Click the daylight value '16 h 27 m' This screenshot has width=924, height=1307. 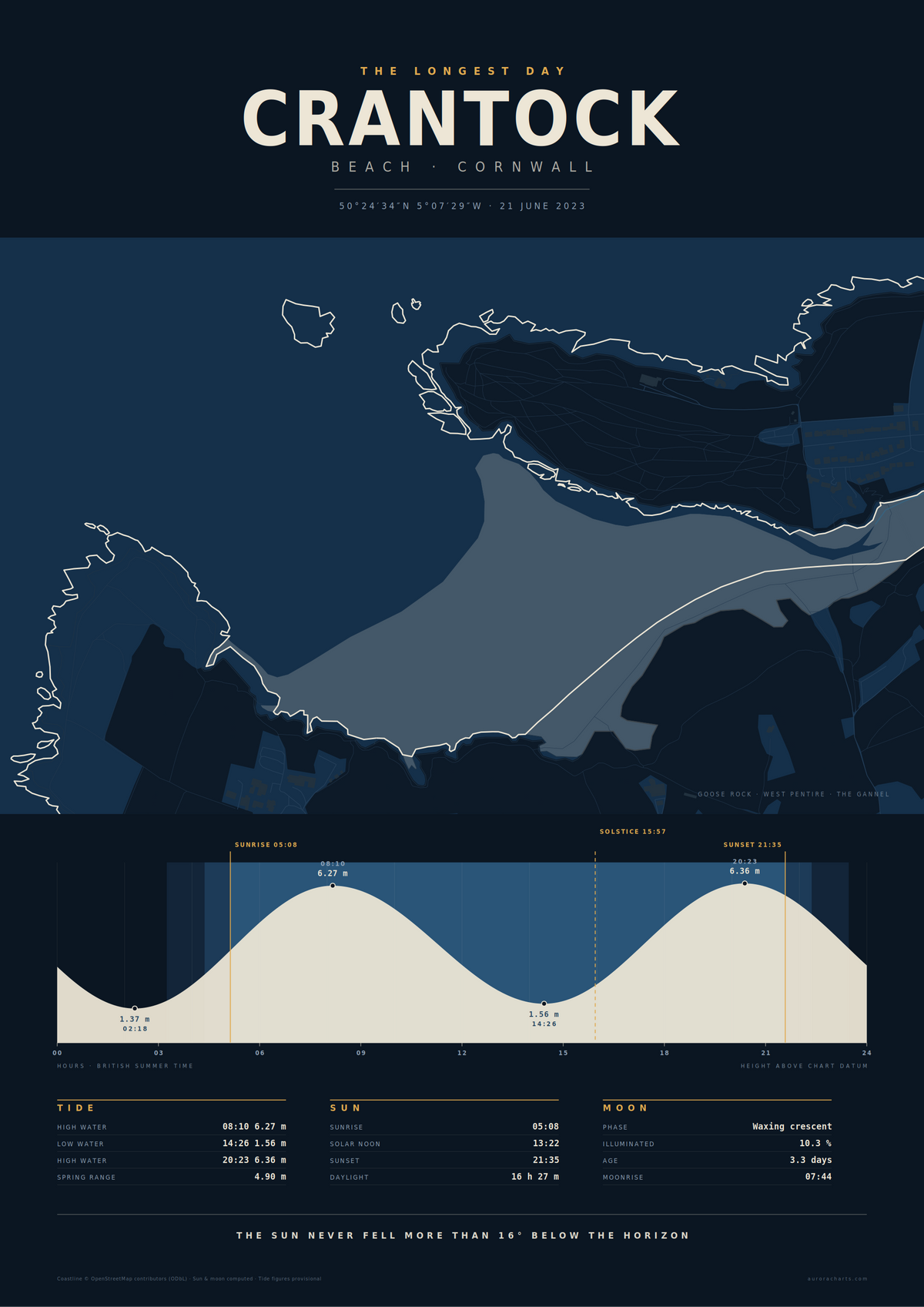tap(535, 1177)
